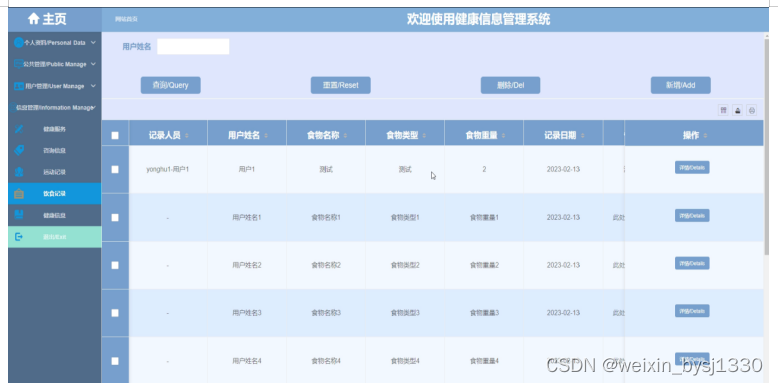Sort by 记录人员 column arrows

[x=187, y=136]
